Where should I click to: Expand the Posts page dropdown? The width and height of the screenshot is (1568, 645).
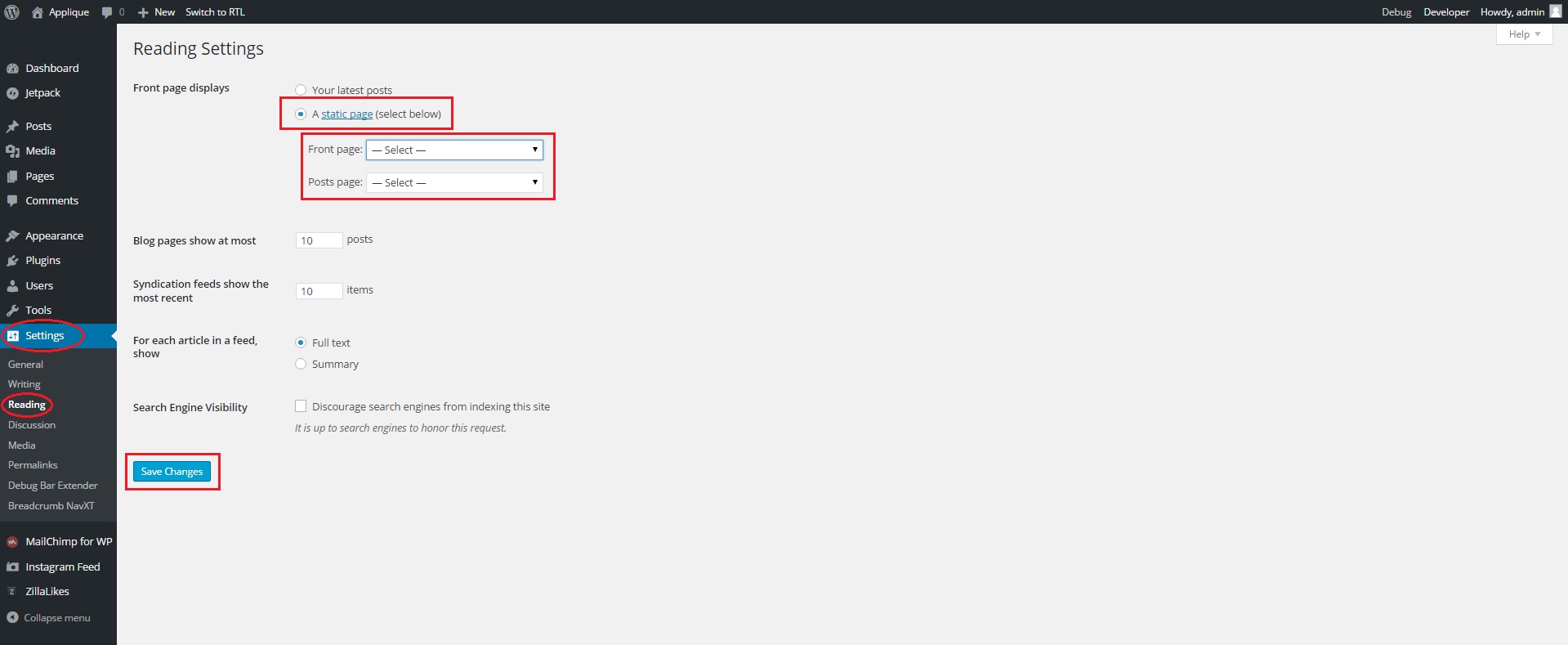click(454, 182)
